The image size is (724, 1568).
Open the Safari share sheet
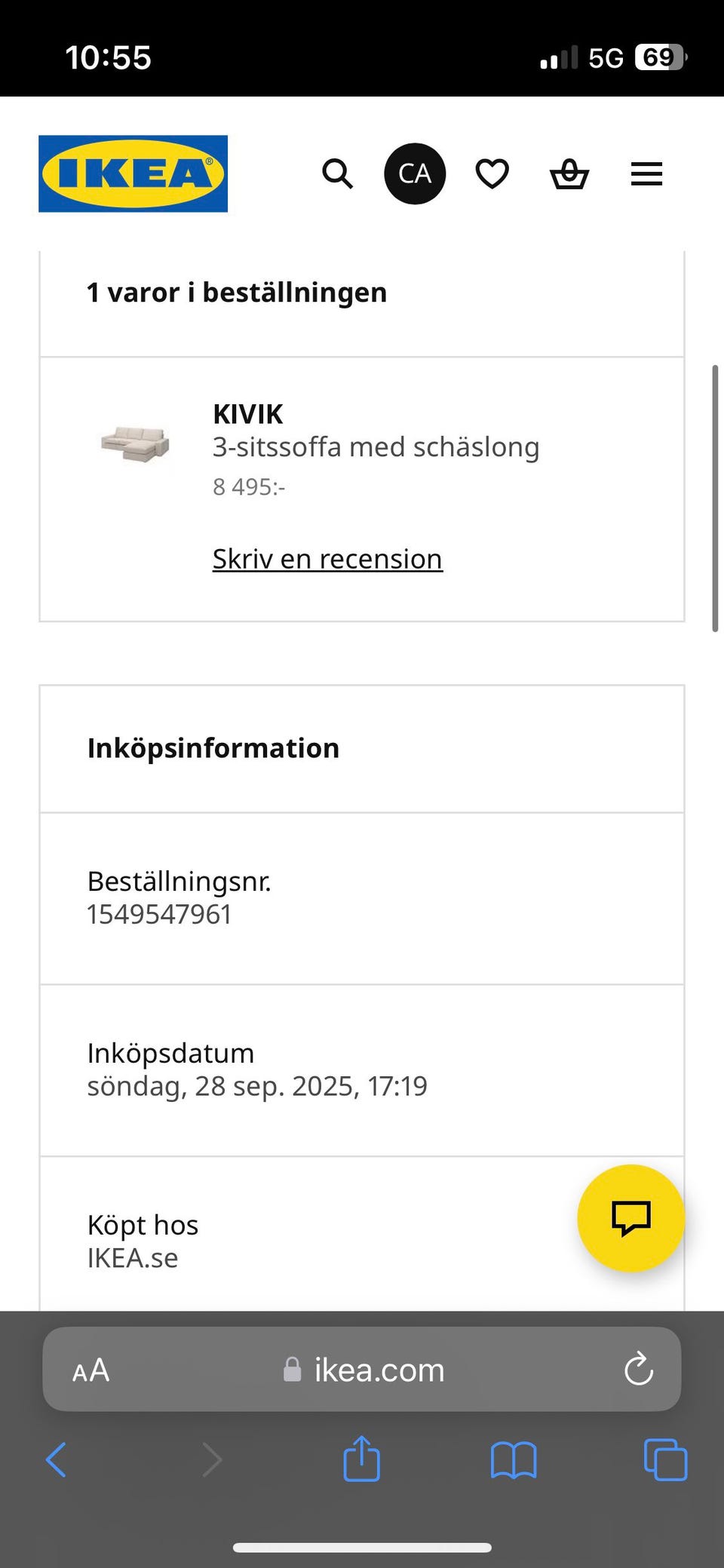(362, 1458)
